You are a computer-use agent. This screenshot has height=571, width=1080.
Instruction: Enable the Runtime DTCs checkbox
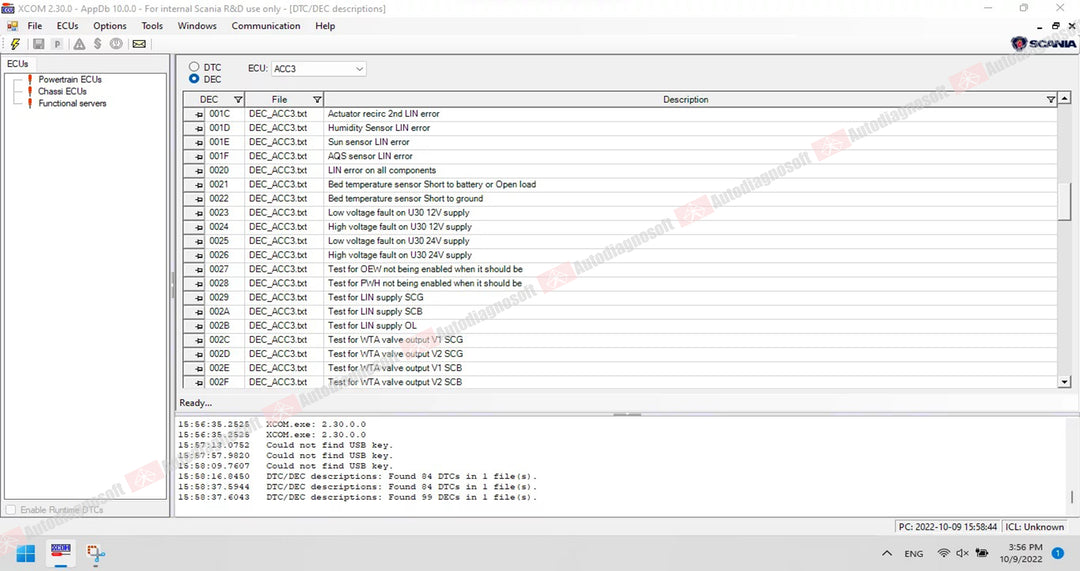tap(11, 510)
